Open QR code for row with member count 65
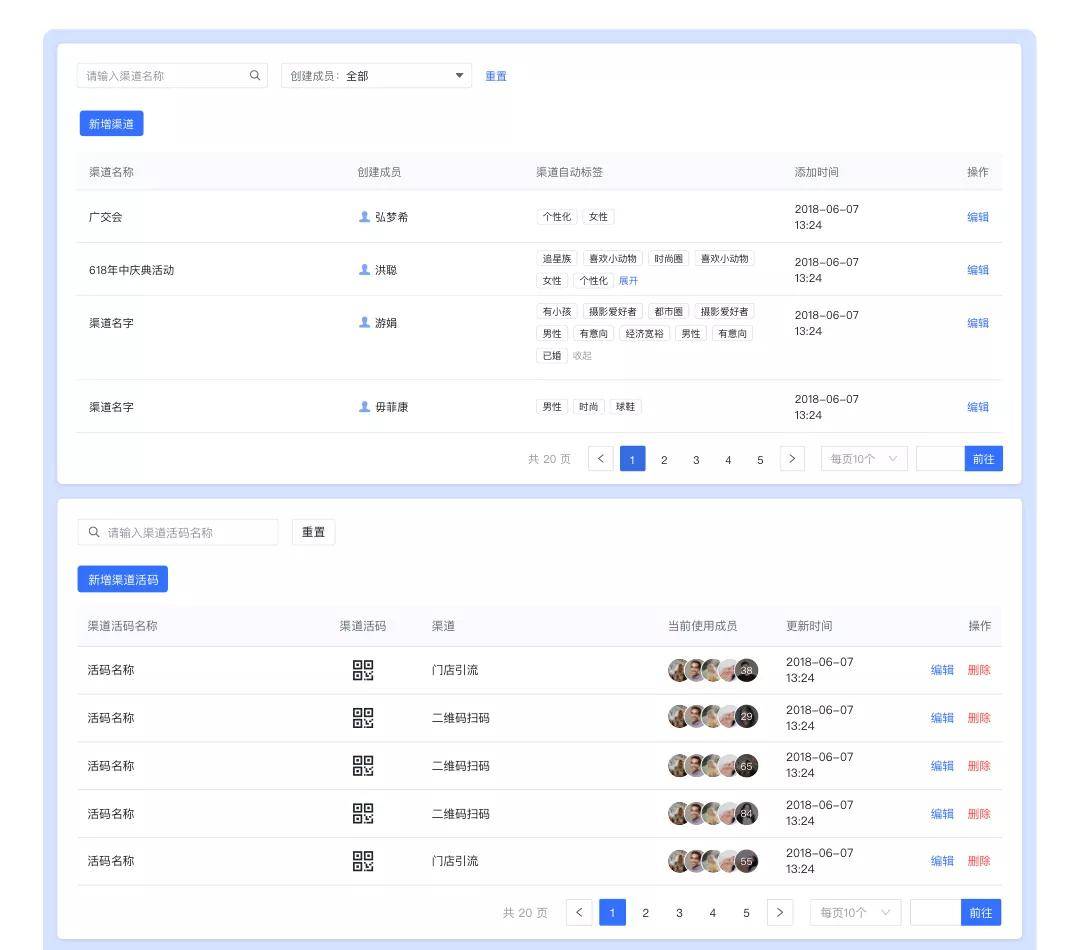 coord(363,765)
